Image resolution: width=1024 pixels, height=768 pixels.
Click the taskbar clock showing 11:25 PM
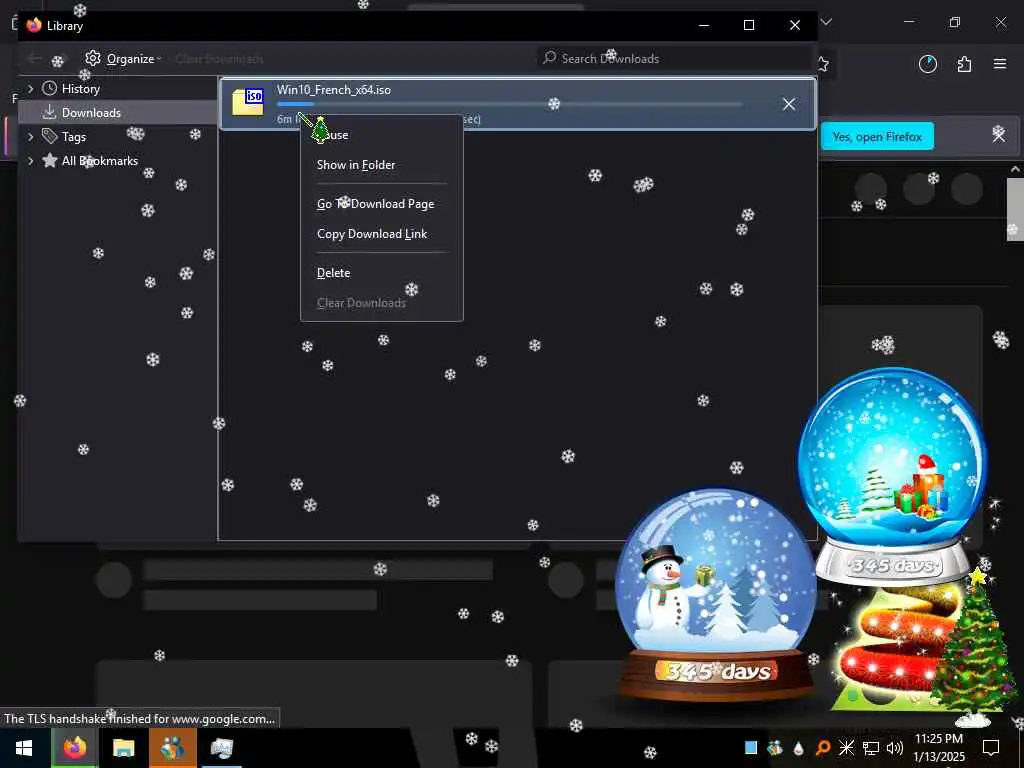pos(938,748)
